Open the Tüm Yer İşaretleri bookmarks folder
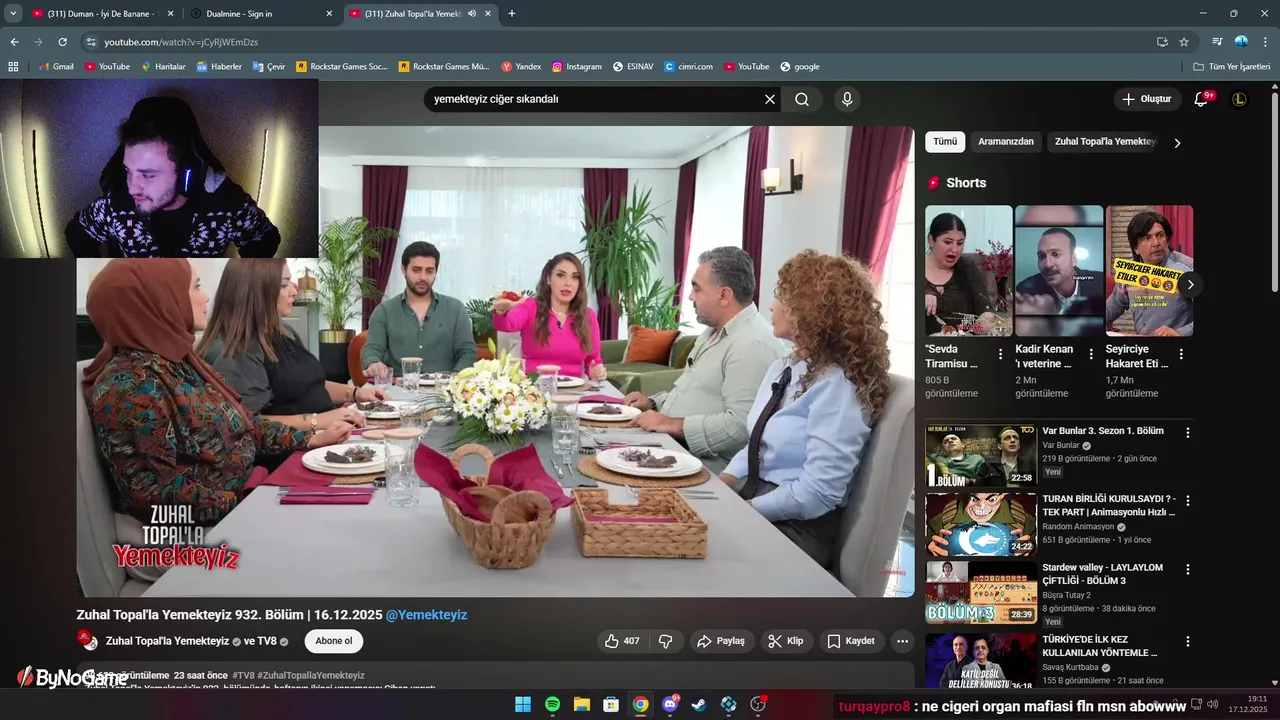The image size is (1280, 720). [x=1232, y=67]
